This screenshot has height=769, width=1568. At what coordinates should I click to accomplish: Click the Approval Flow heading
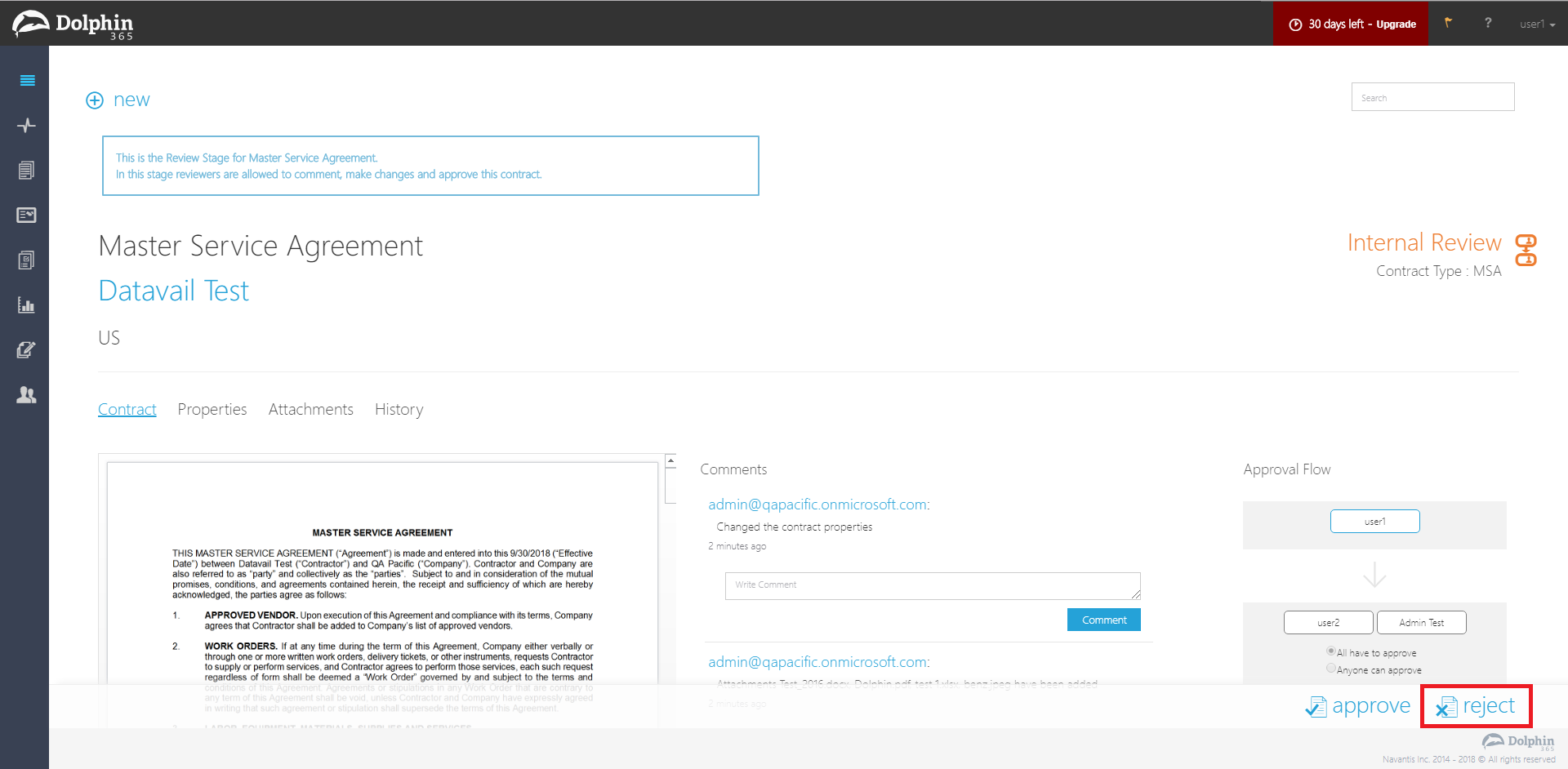(1287, 469)
